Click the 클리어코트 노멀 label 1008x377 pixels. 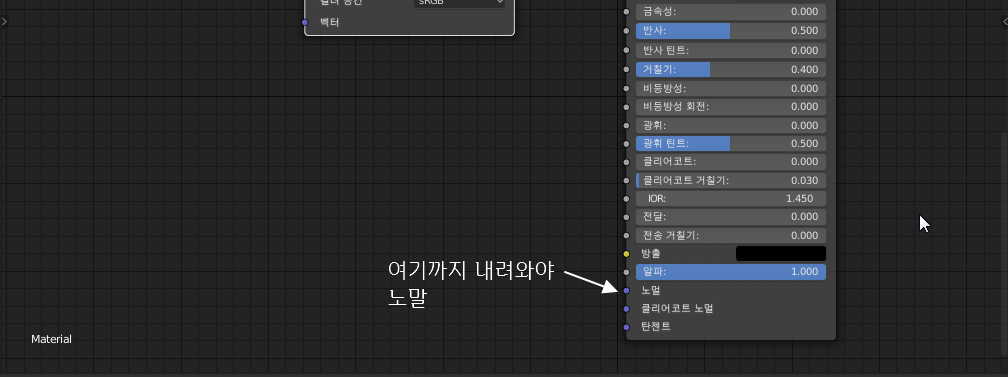coord(677,309)
